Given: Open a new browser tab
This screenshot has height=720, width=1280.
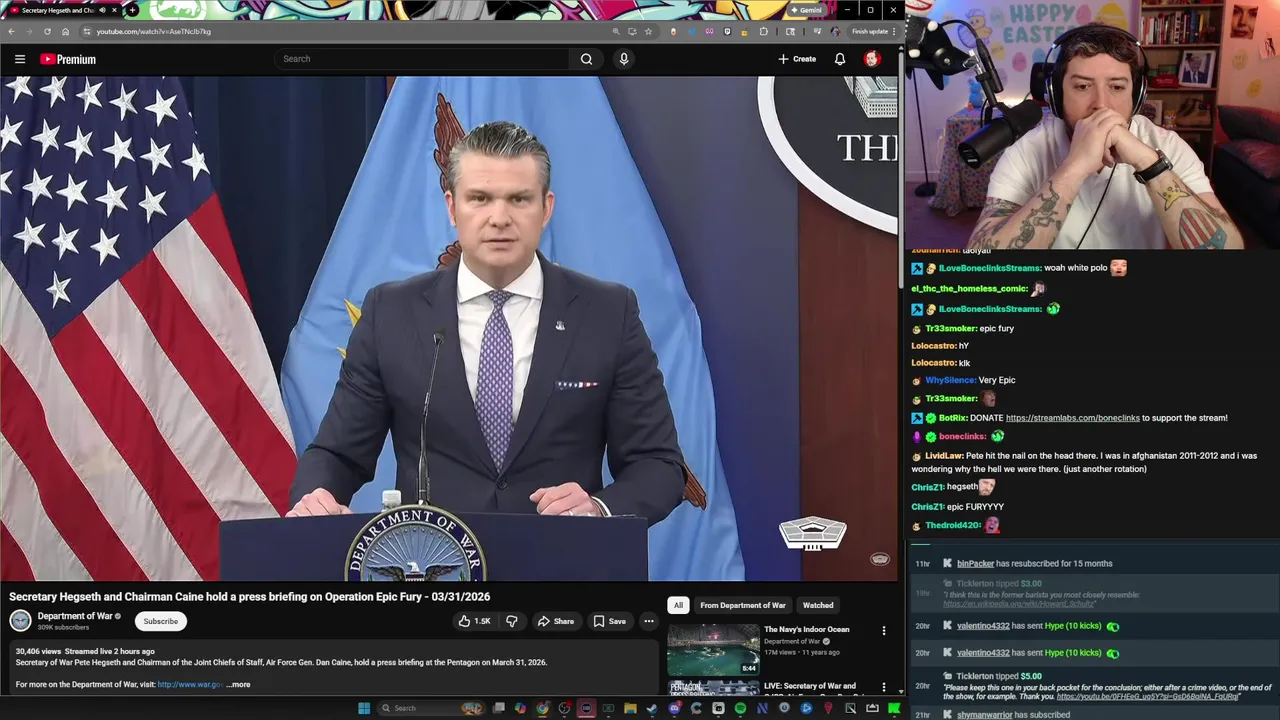Looking at the screenshot, I should point(132,10).
